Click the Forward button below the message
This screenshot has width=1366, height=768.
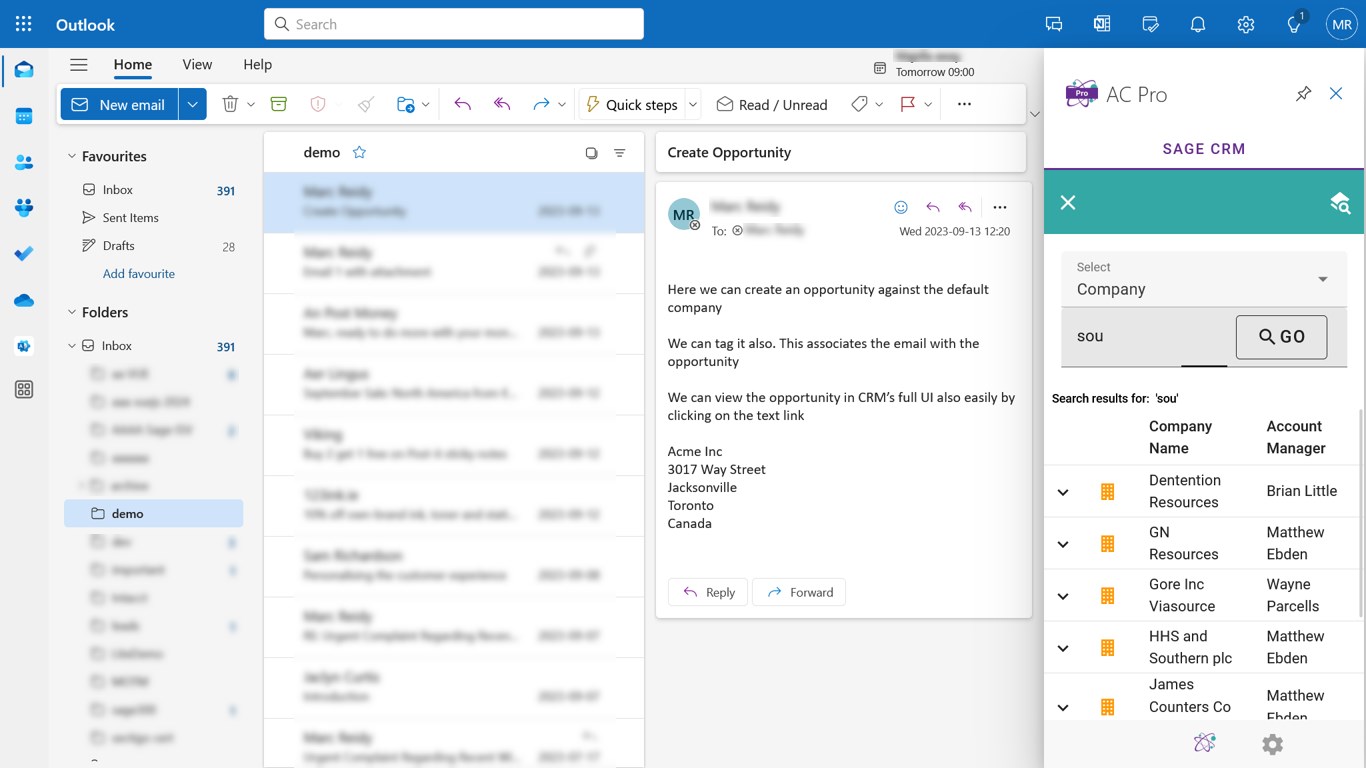pos(799,592)
